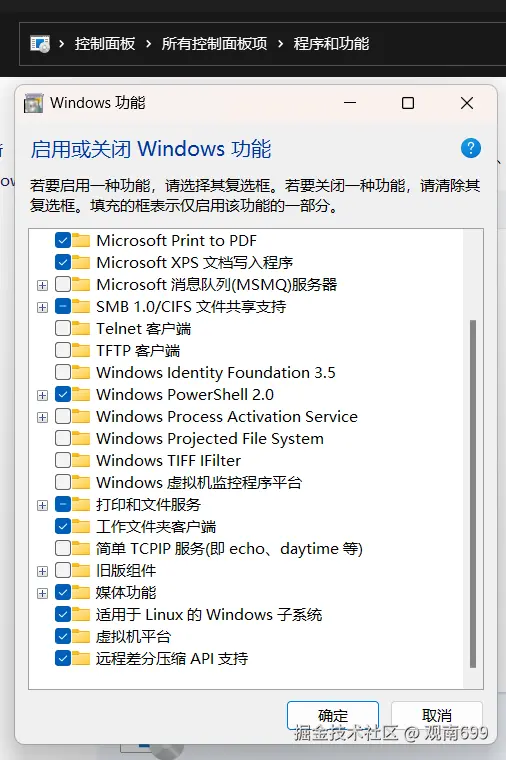Uncheck 适用于 Linux 的 Windows 子系统
This screenshot has width=506, height=760.
(63, 615)
